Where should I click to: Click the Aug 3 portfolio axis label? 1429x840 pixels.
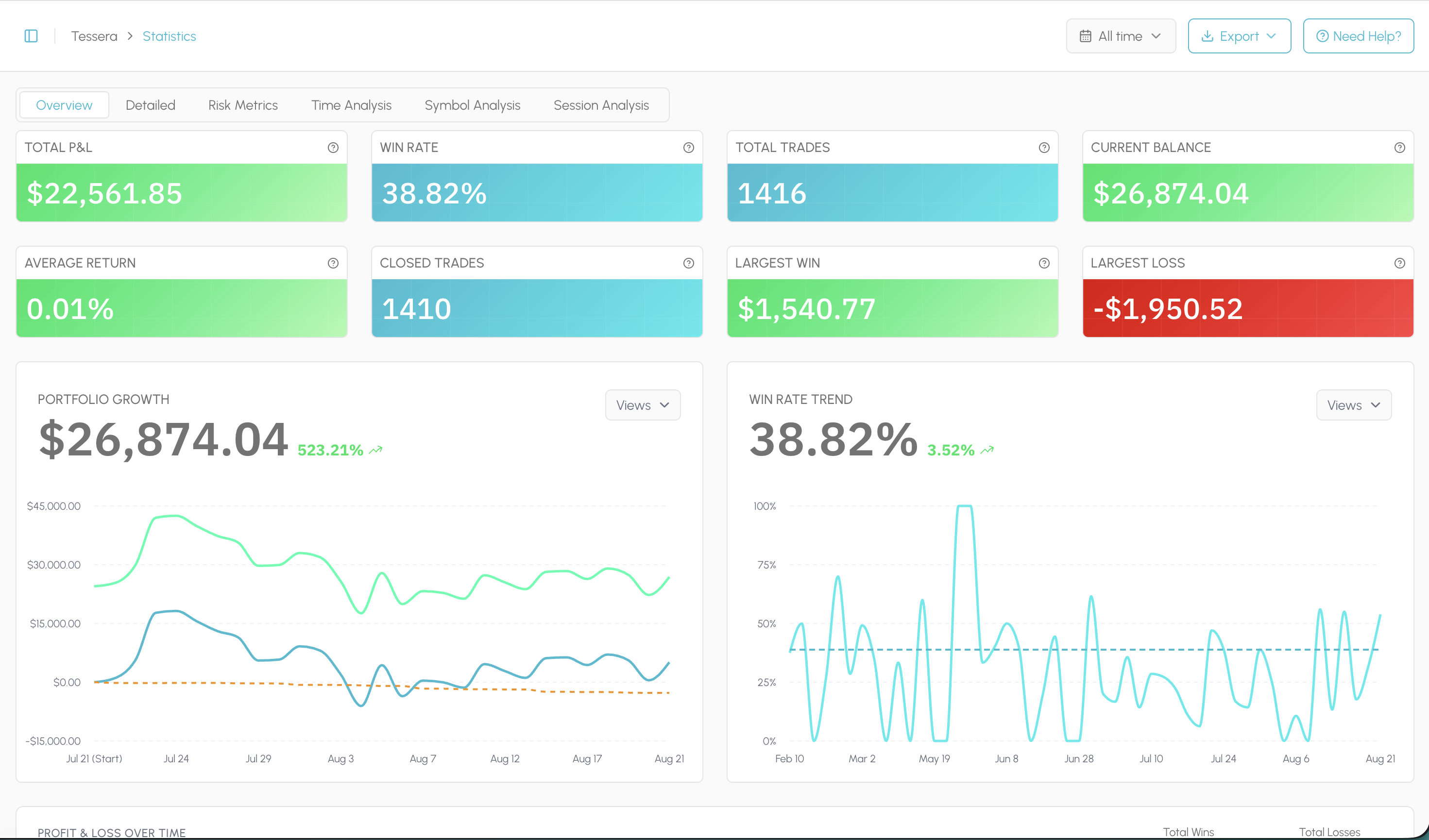click(340, 758)
